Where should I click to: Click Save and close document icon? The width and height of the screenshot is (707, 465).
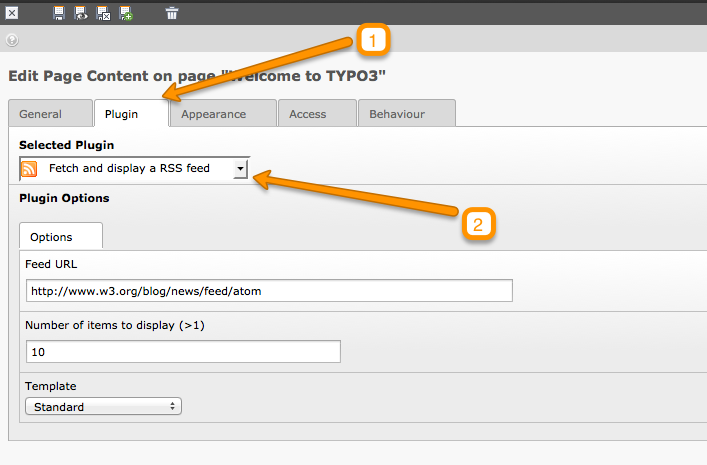coord(103,13)
